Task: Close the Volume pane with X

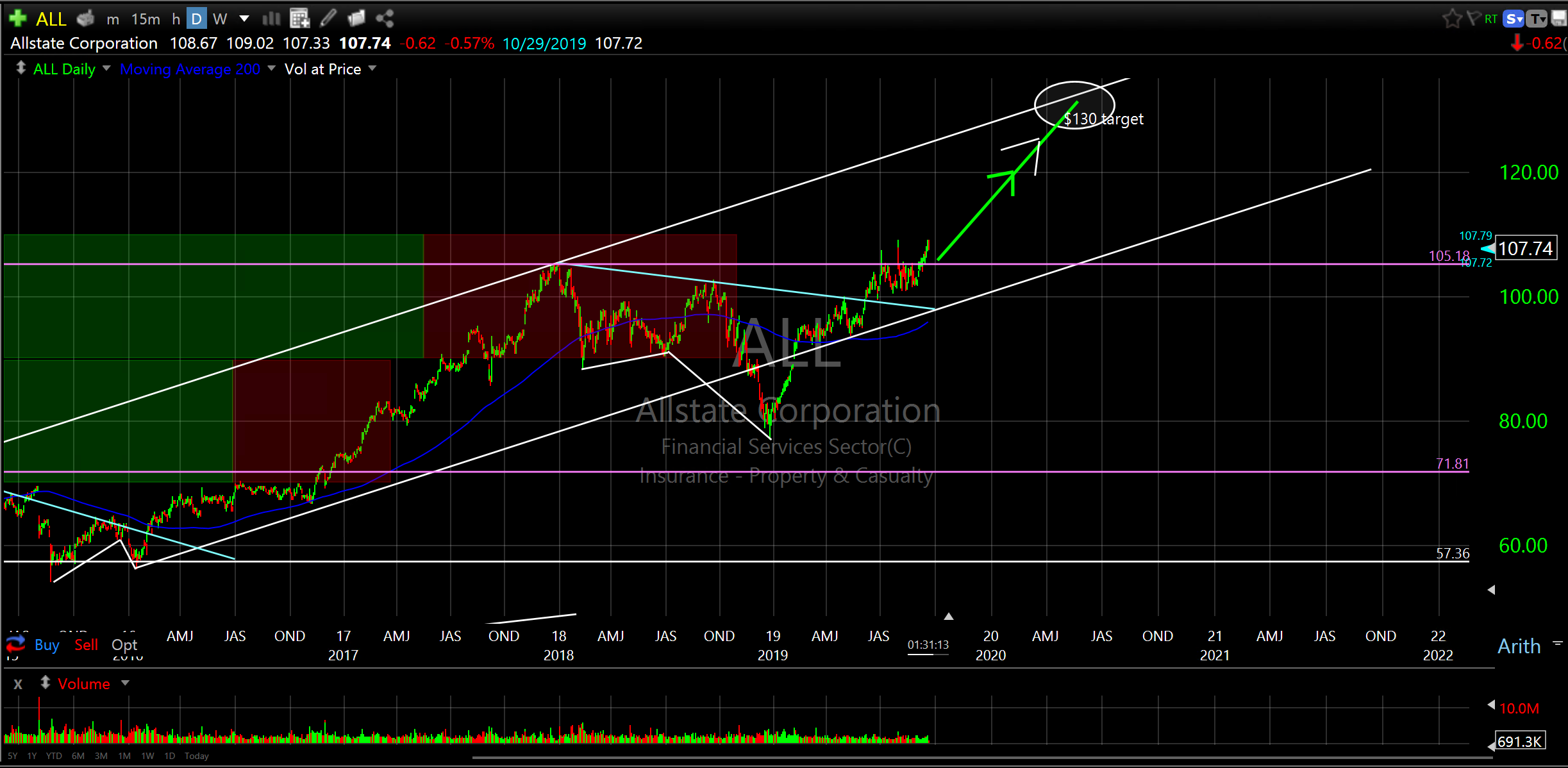Action: (18, 684)
